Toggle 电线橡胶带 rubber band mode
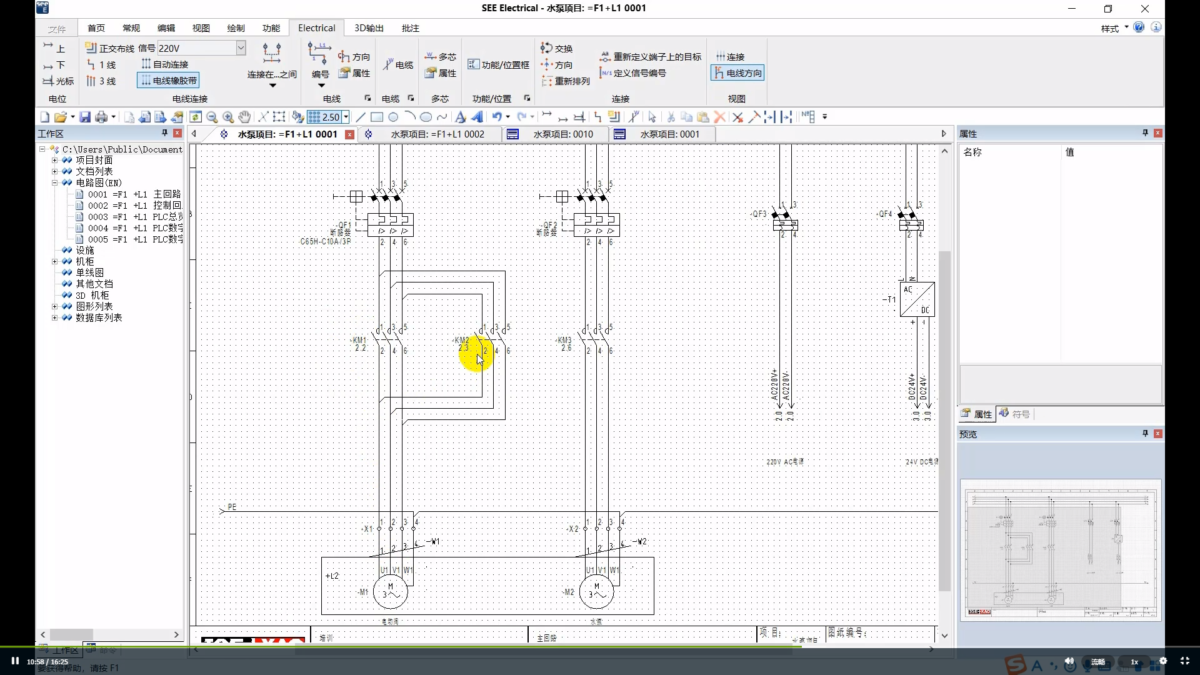 pos(168,81)
